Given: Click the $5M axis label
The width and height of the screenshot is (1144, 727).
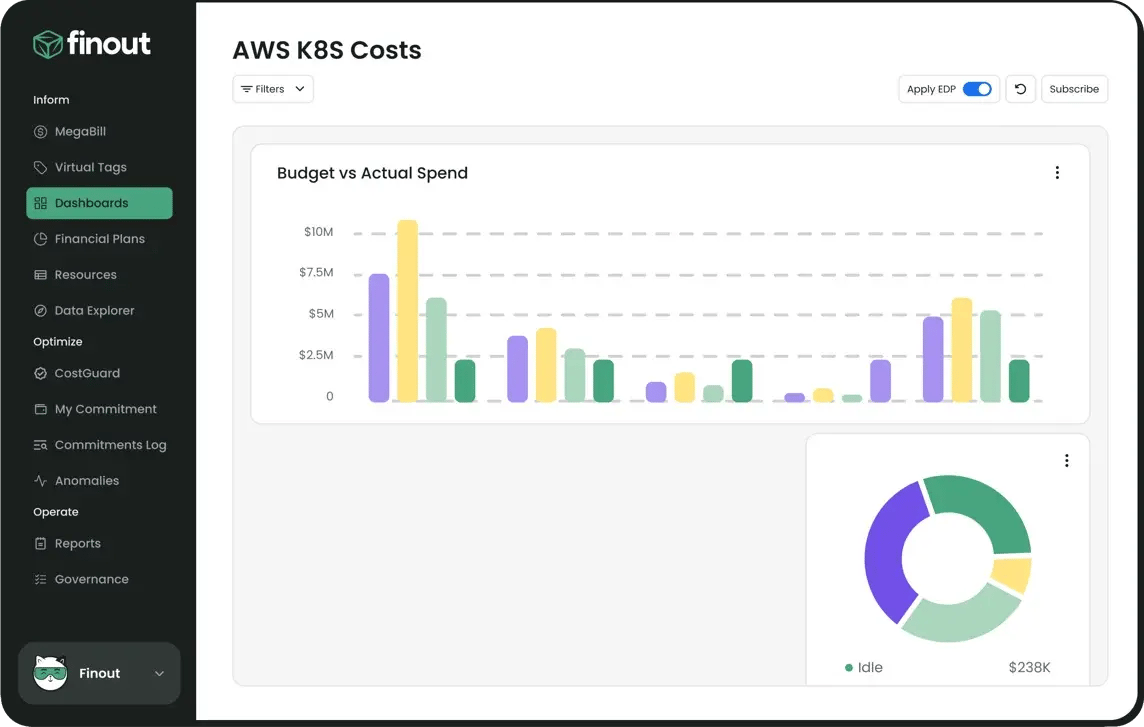Looking at the screenshot, I should pos(321,314).
